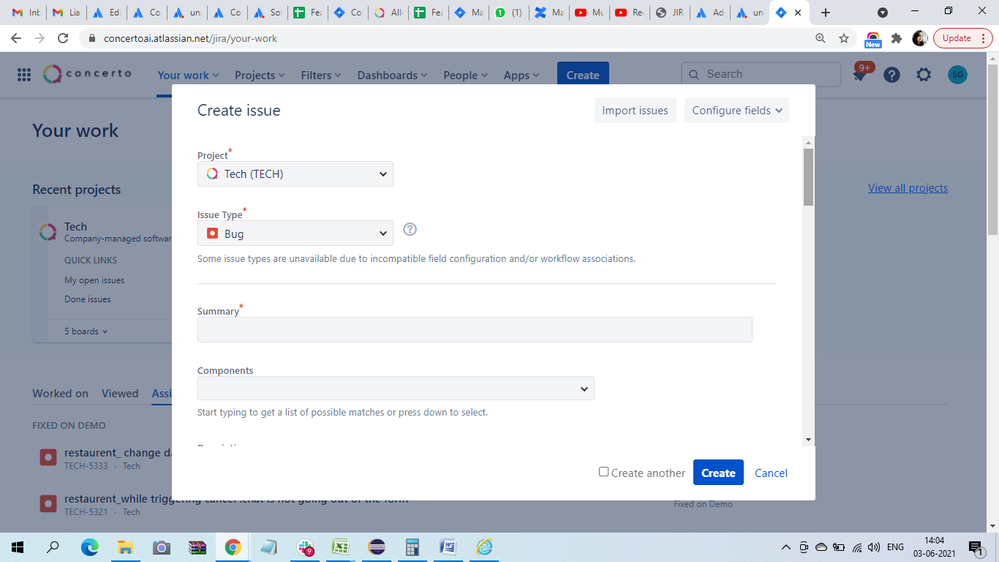999x562 pixels.
Task: Open Jira settings gear icon
Action: coord(923,75)
